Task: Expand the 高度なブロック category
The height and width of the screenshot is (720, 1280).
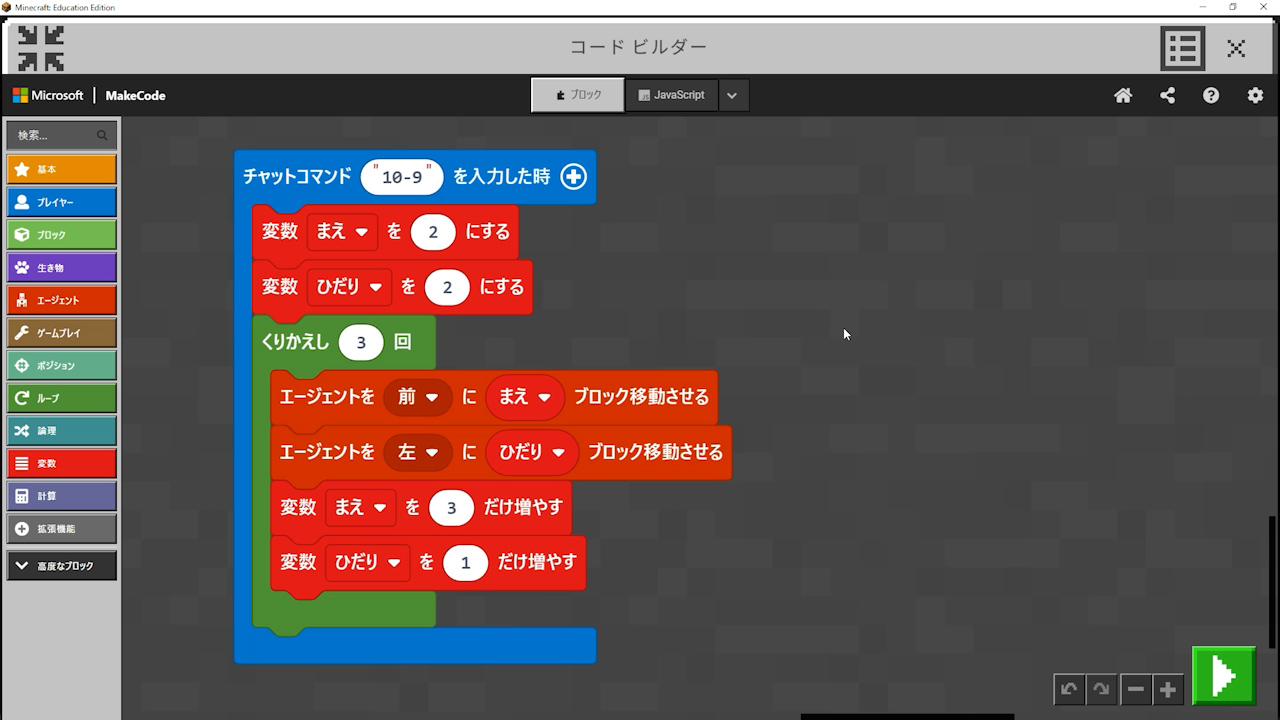Action: 61,566
